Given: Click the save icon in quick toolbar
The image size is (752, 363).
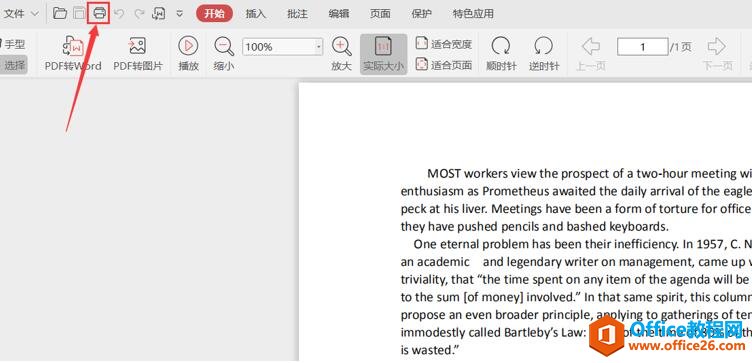Looking at the screenshot, I should (x=79, y=13).
